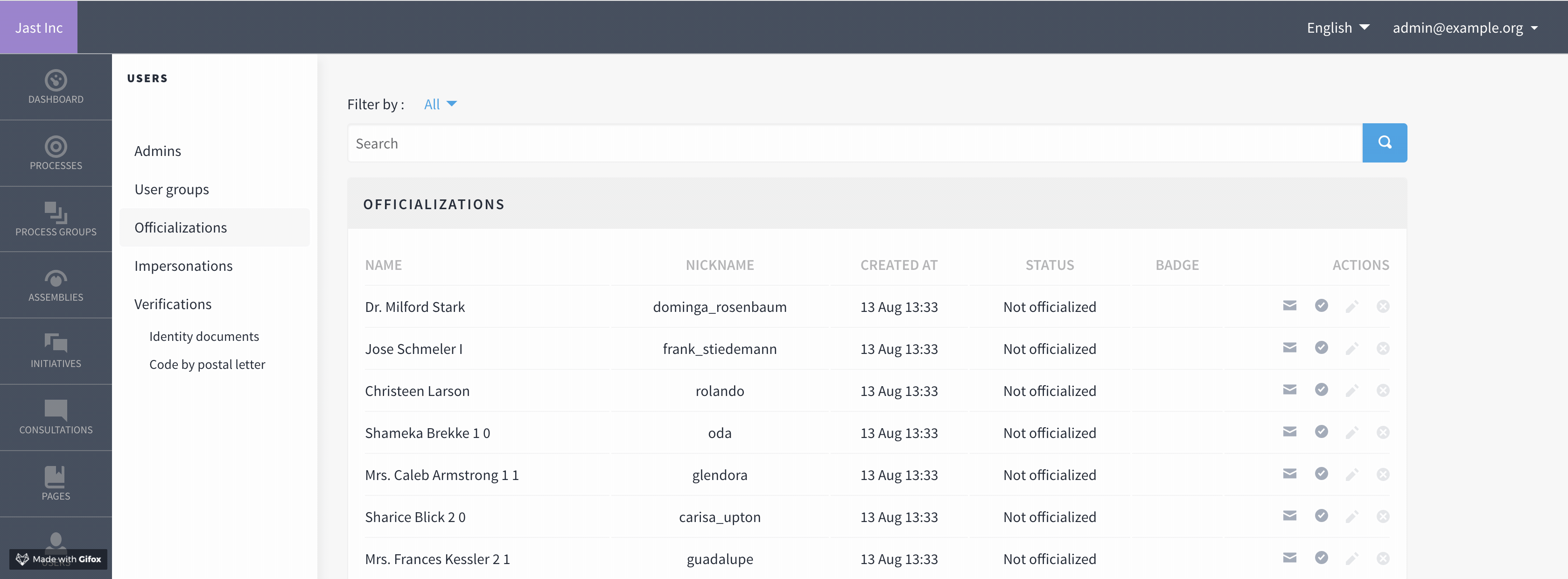The image size is (1568, 579).
Task: Open Consultations sidebar icon
Action: [56, 417]
